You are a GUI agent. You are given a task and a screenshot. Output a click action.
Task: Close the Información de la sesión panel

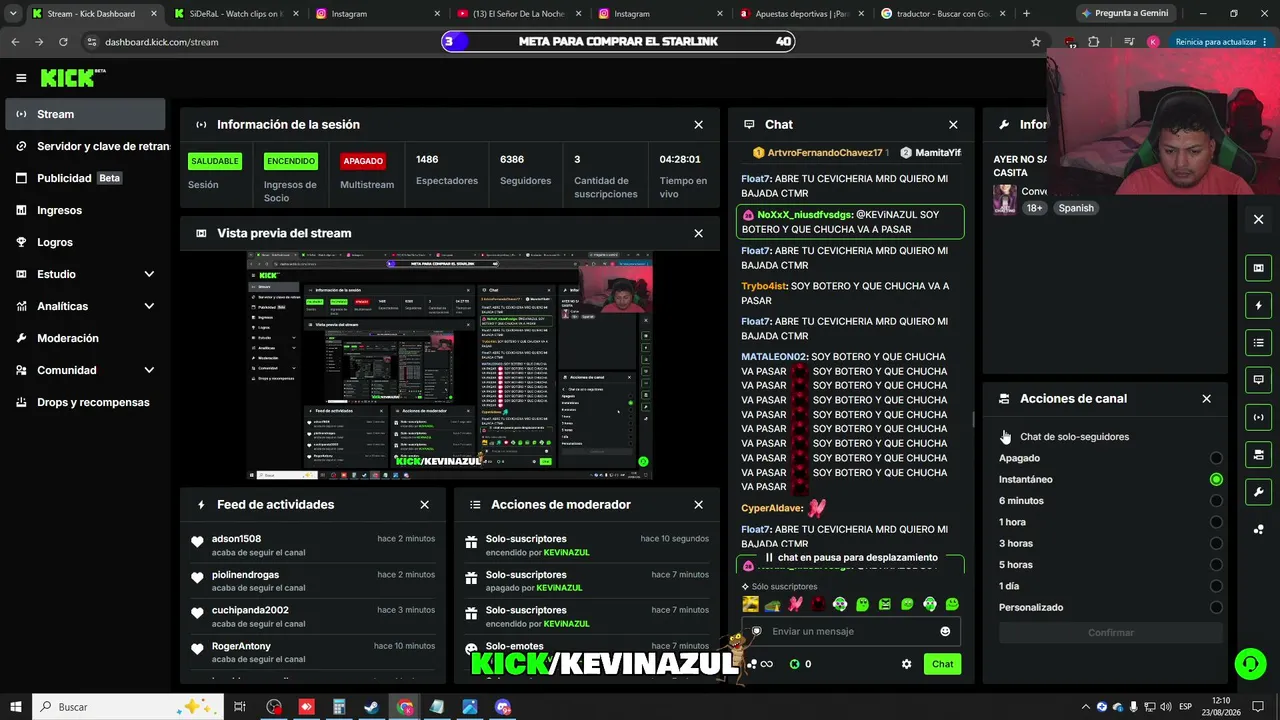698,125
